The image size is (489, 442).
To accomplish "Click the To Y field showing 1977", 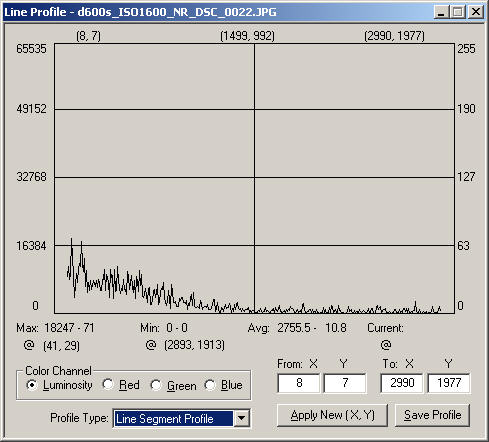I will [449, 383].
